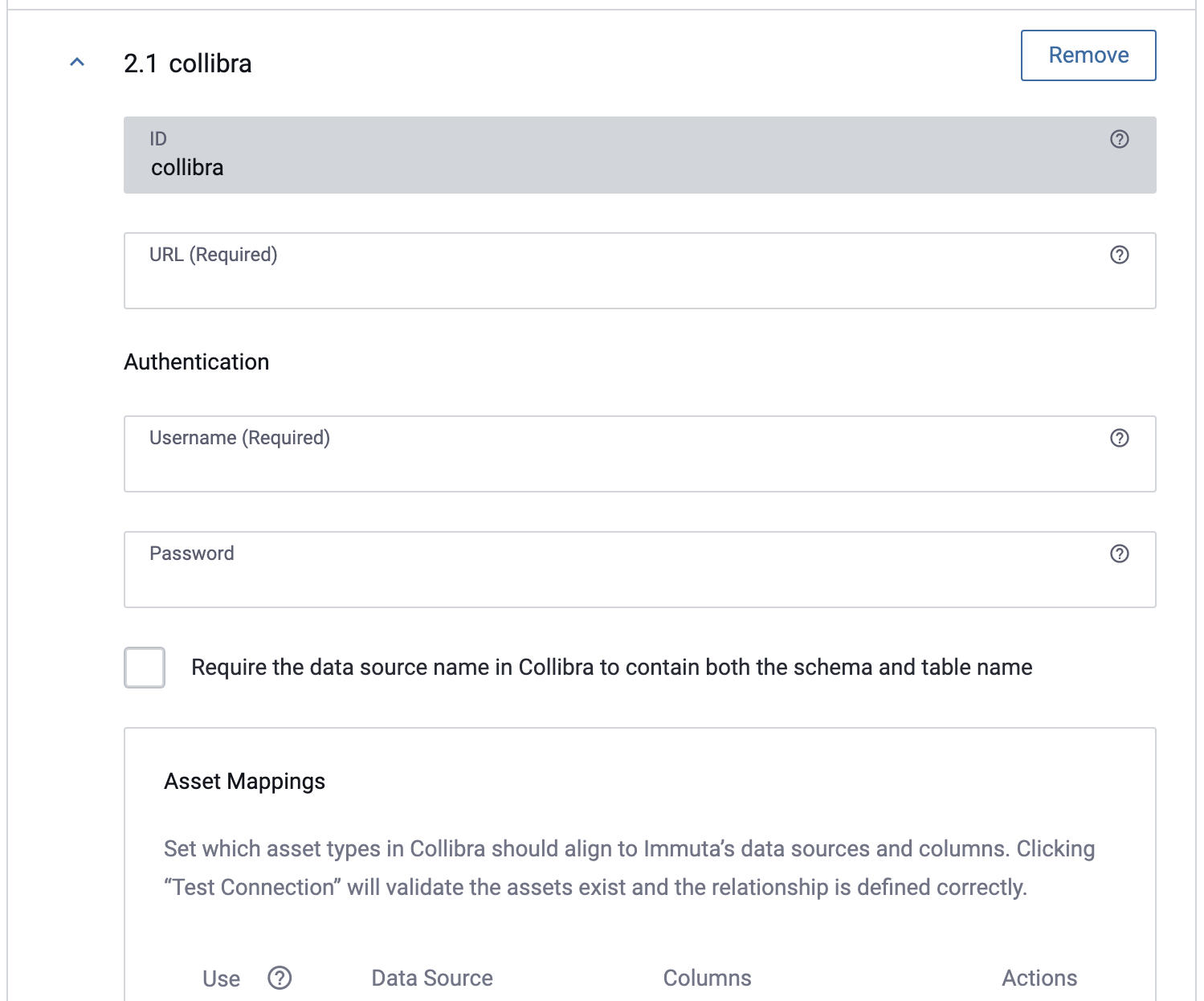Focus the Password input field

(640, 570)
